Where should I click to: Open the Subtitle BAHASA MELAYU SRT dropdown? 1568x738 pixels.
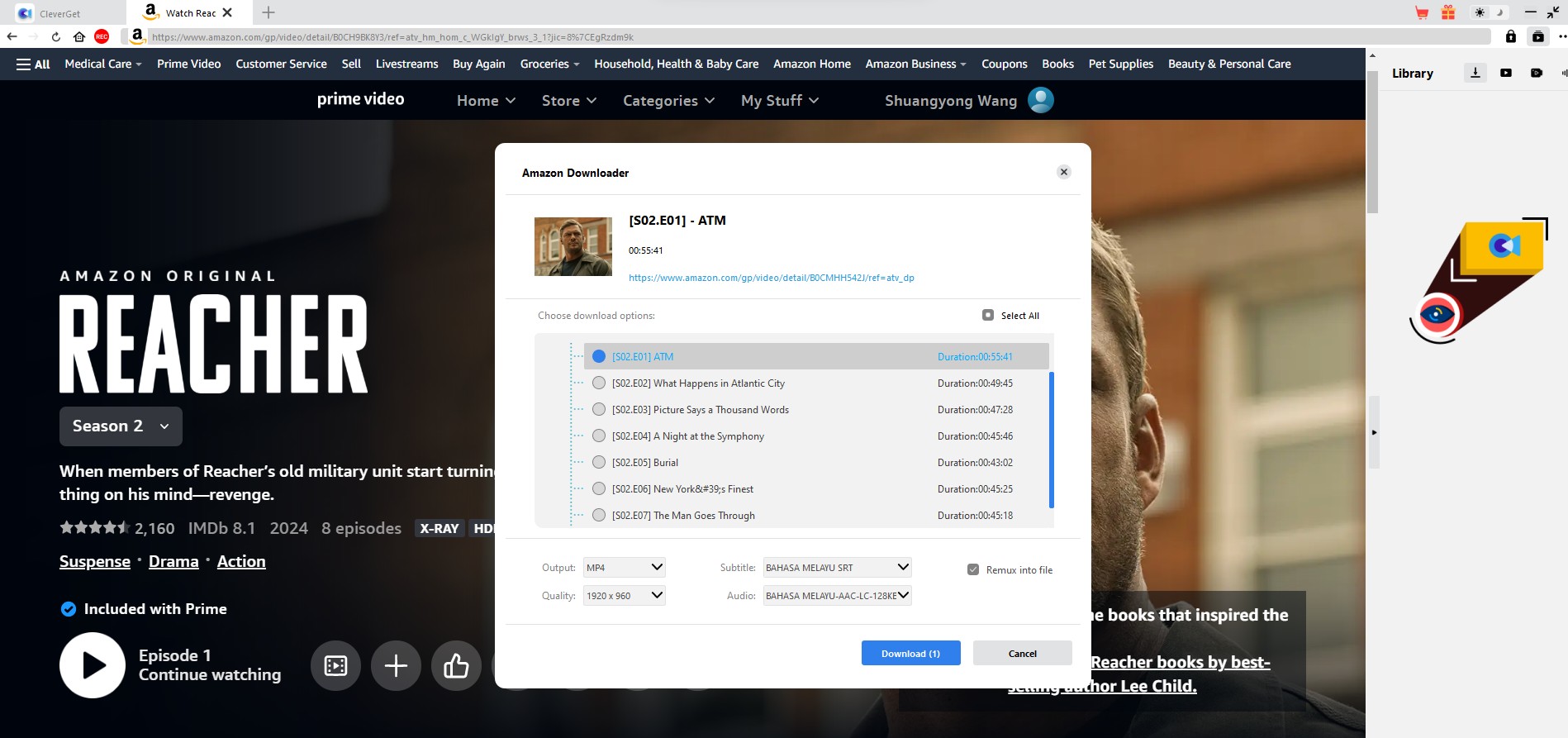click(x=838, y=568)
